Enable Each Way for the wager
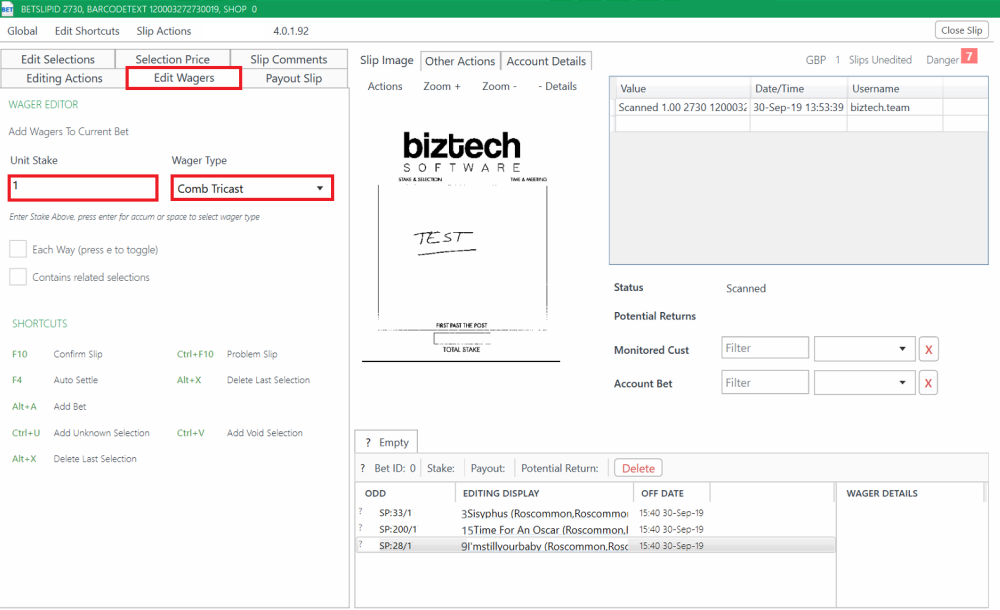 17,249
